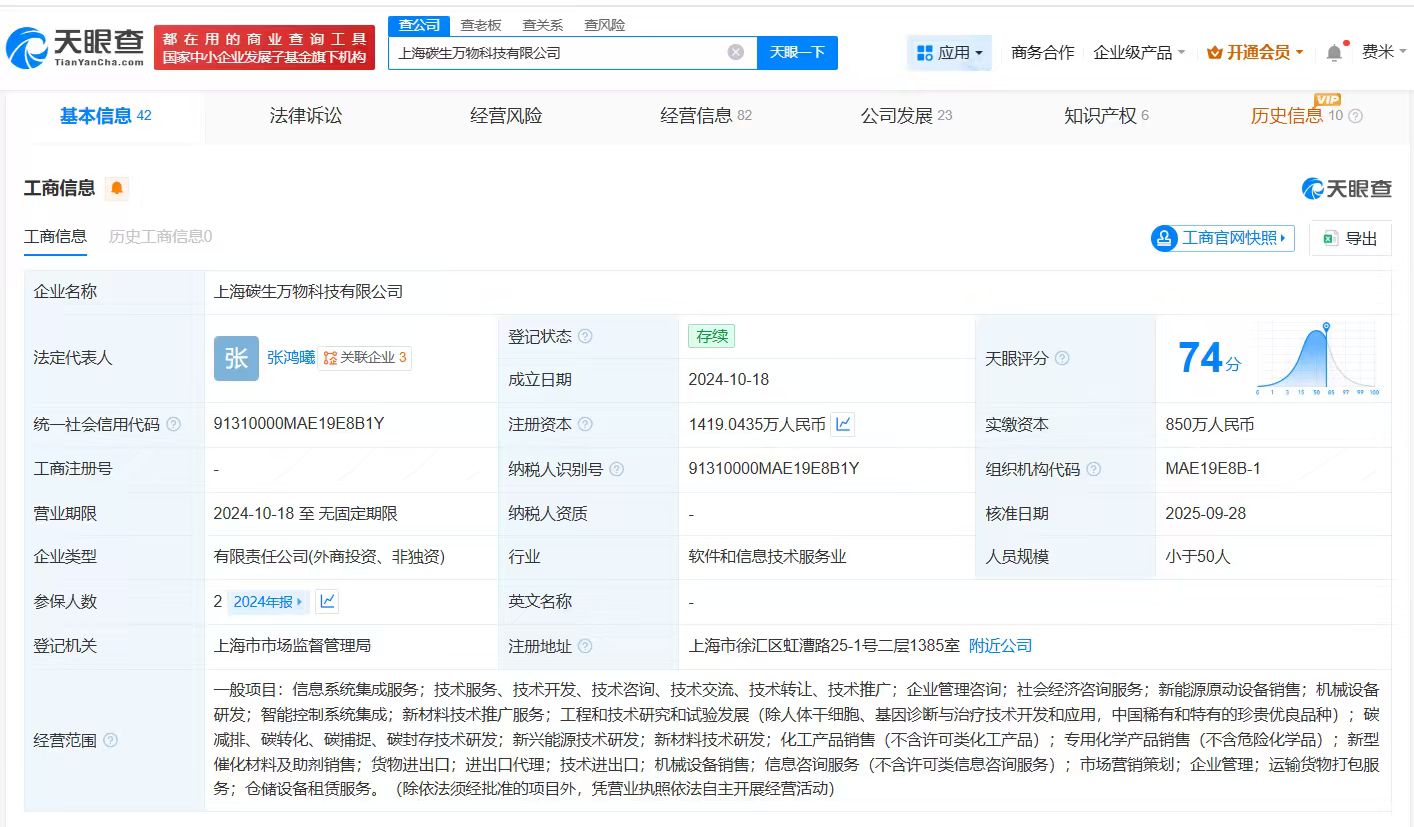Clear search field with the X icon
This screenshot has width=1414, height=827.
736,53
